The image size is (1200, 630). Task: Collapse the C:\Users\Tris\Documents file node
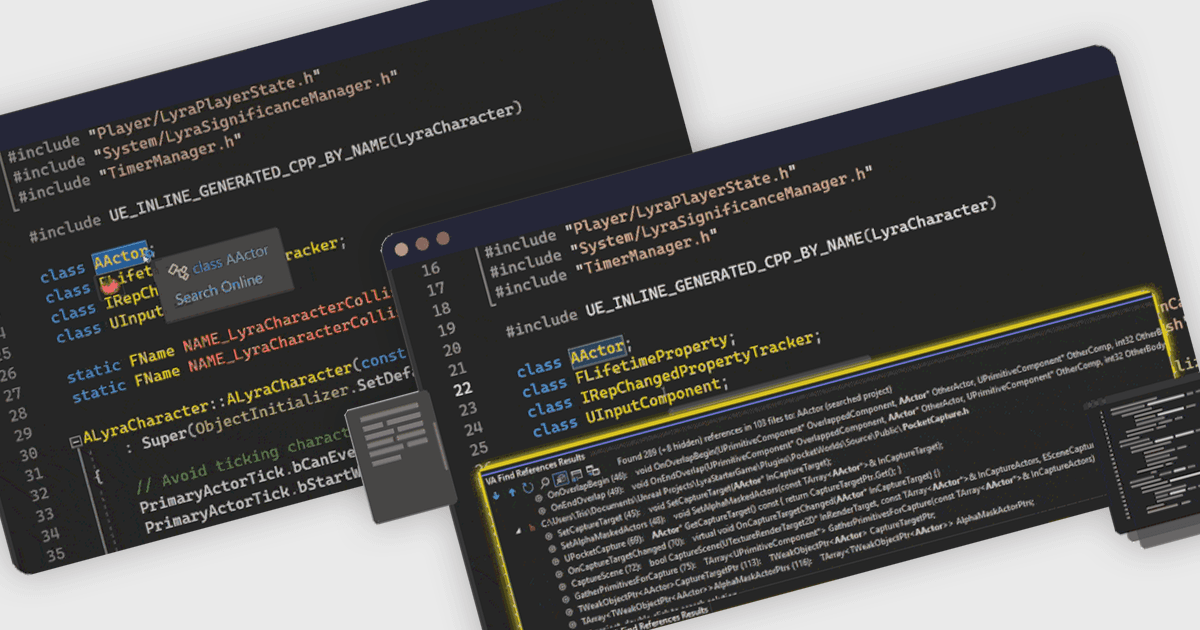tap(518, 530)
